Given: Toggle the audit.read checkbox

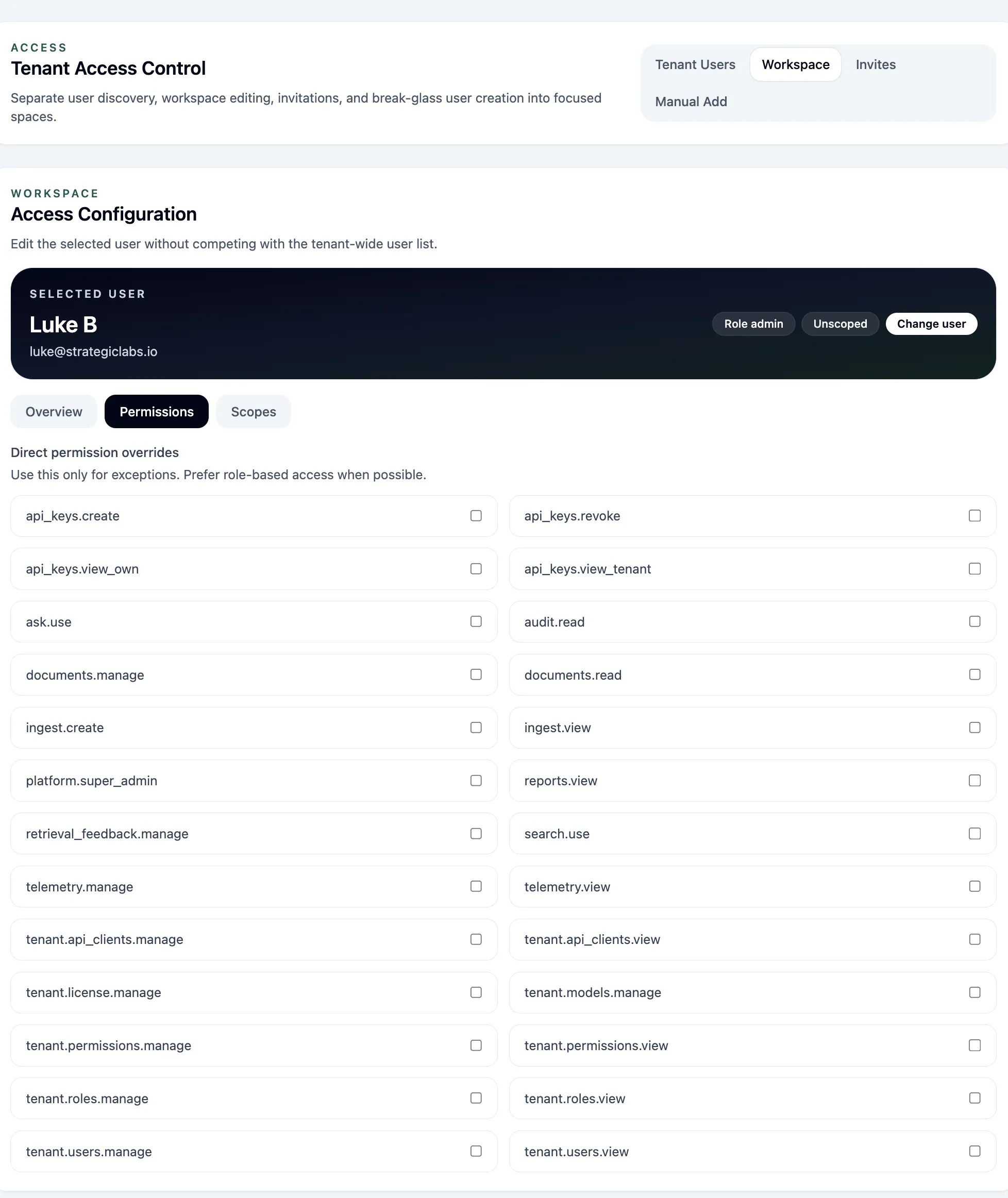Looking at the screenshot, I should pyautogui.click(x=975, y=621).
